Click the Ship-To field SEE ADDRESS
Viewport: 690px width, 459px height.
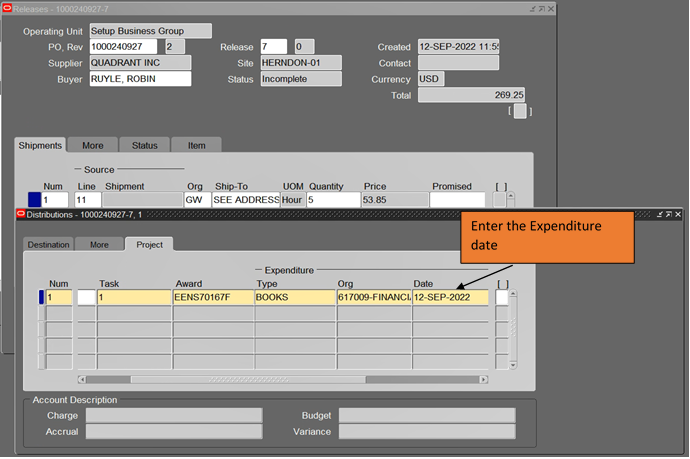pos(246,199)
